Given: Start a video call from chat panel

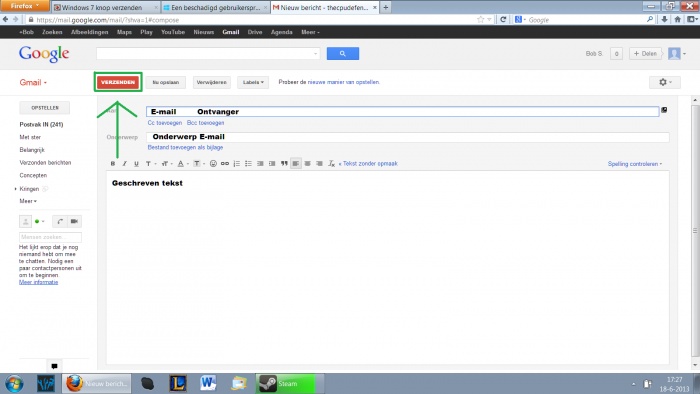Looking at the screenshot, I should pos(74,221).
